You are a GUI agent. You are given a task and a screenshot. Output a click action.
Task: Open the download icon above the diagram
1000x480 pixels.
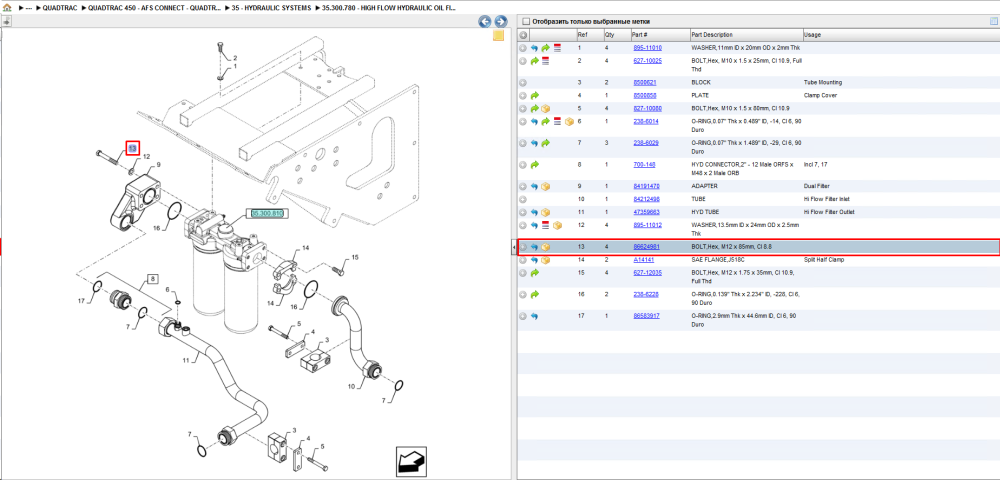6,21
